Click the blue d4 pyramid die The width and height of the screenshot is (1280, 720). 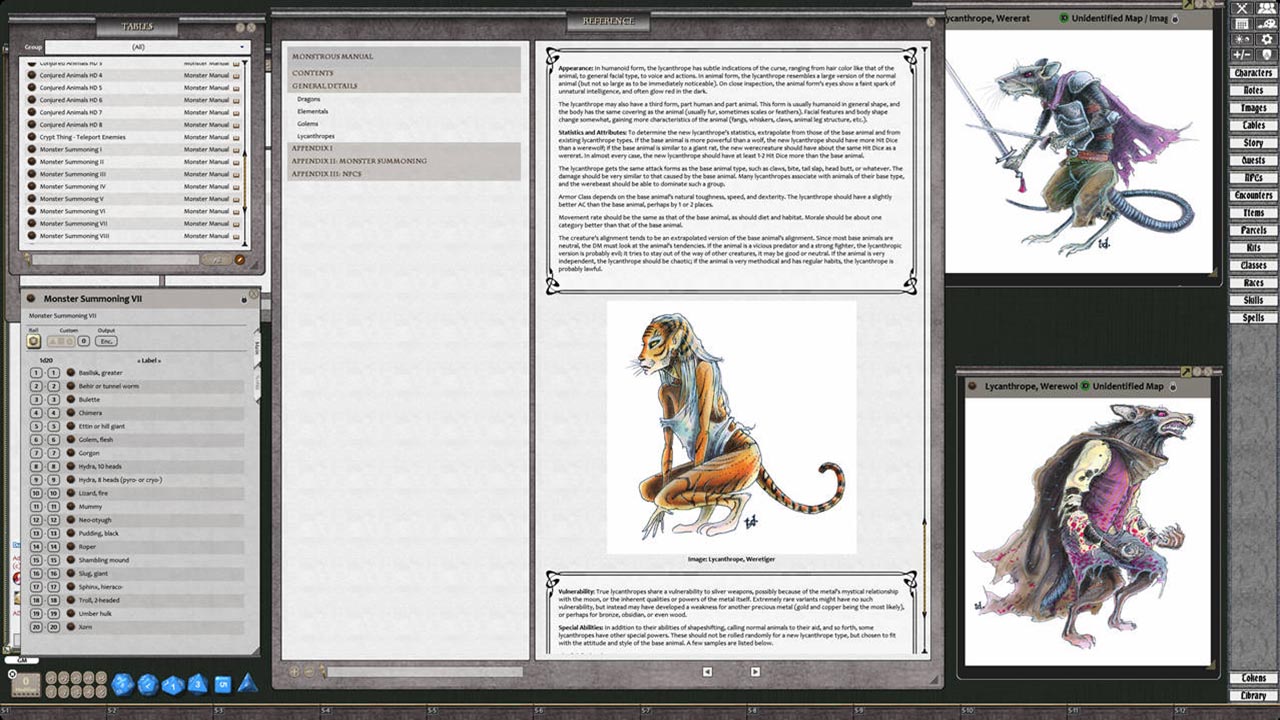pos(247,683)
